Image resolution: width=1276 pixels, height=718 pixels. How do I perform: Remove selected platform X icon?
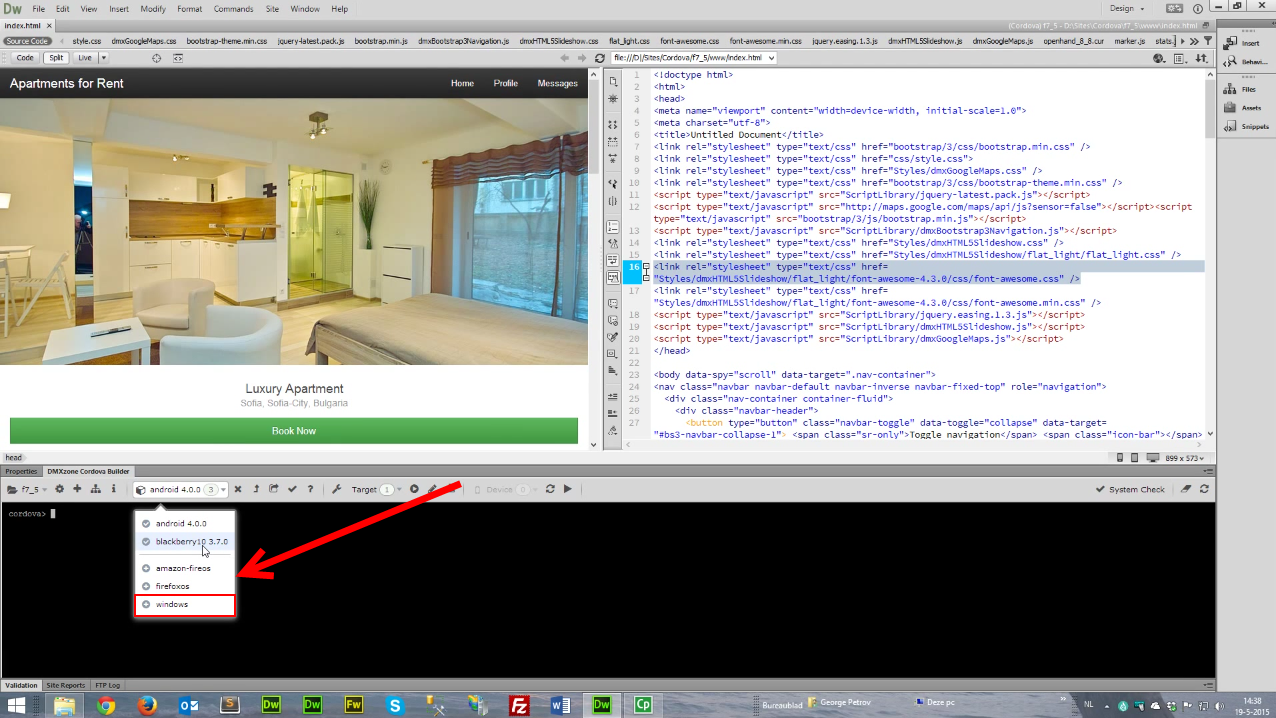(238, 489)
